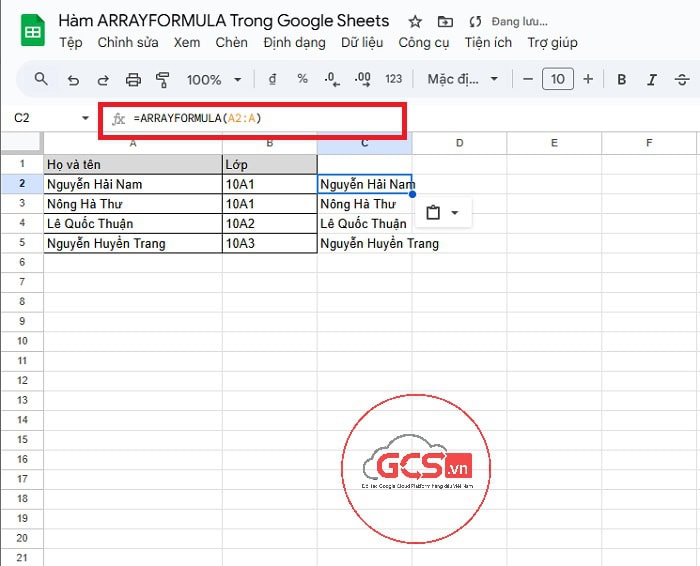Open the paste options dropdown
The image size is (700, 566).
[x=442, y=213]
